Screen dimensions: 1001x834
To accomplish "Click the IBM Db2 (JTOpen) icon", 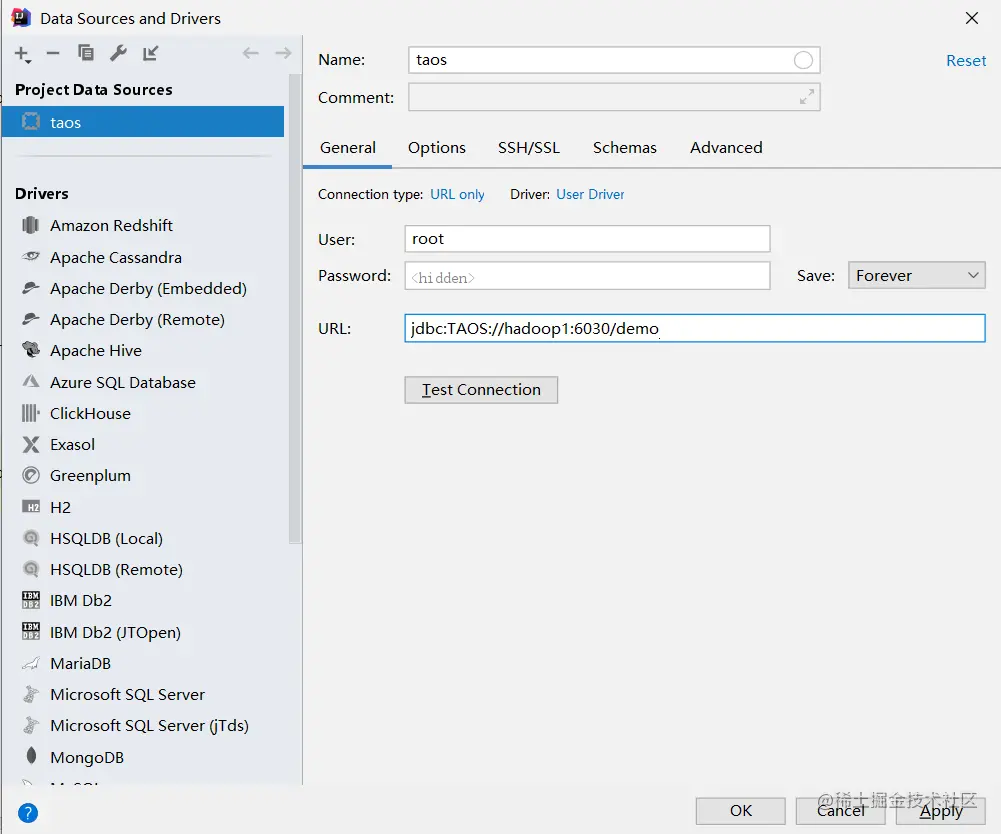I will pos(31,632).
